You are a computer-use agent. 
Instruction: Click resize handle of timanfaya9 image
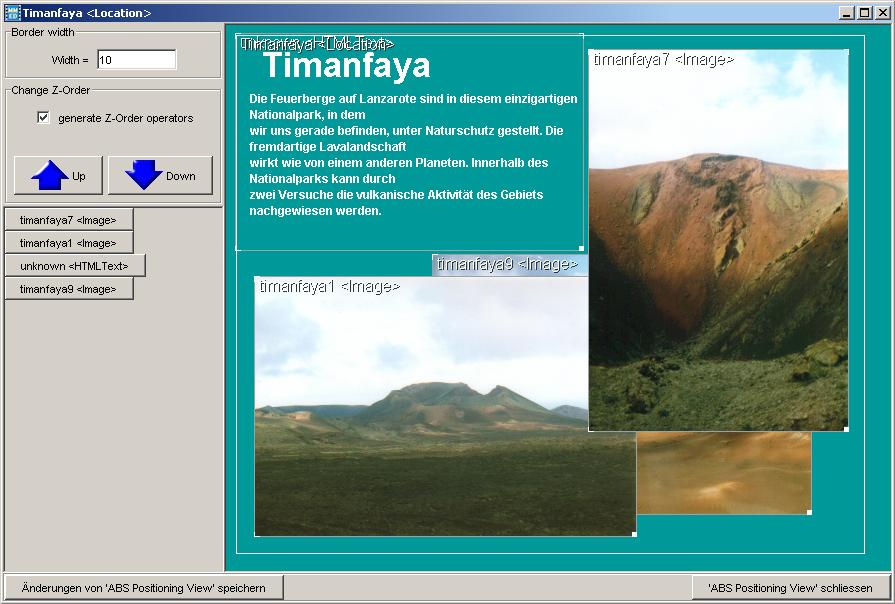pyautogui.click(x=809, y=512)
